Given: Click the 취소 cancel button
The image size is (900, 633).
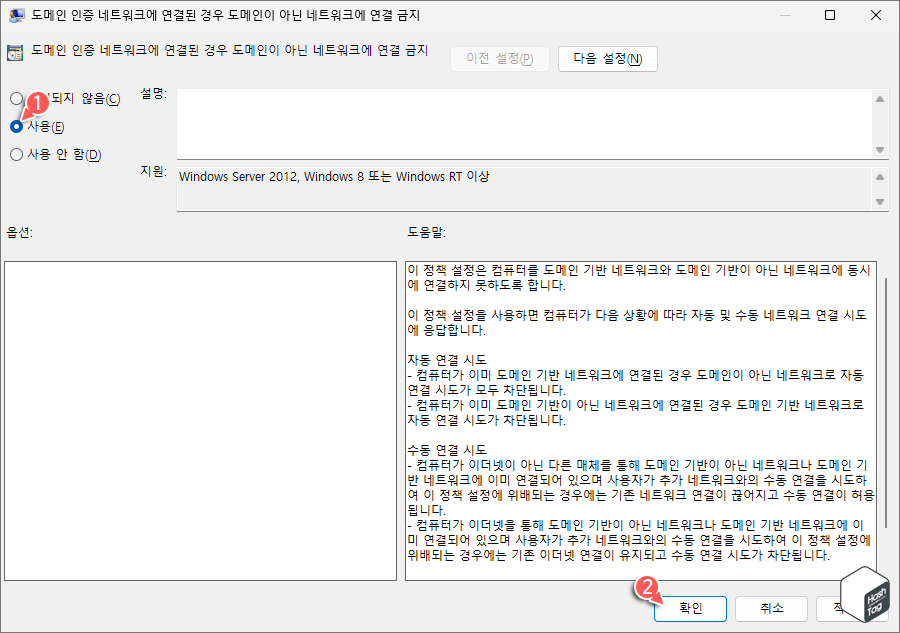Looking at the screenshot, I should point(771,608).
